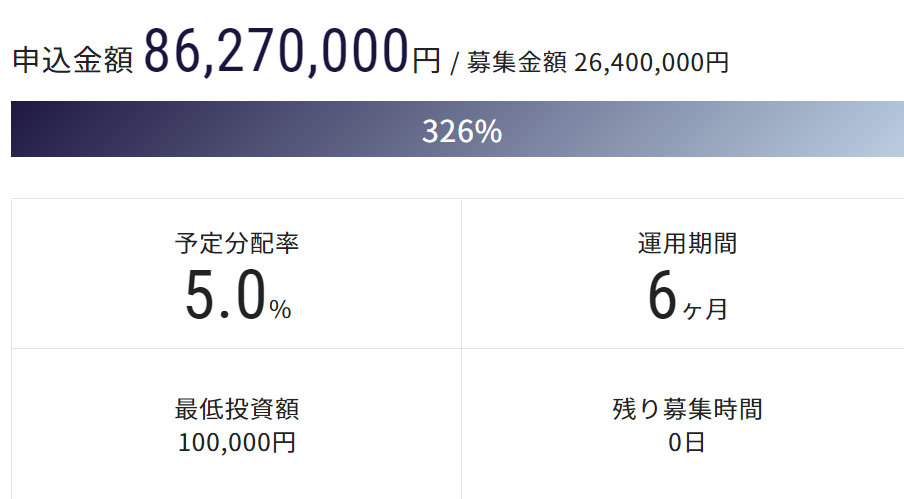
Task: Click the 円 unit after application amount
Action: (426, 61)
